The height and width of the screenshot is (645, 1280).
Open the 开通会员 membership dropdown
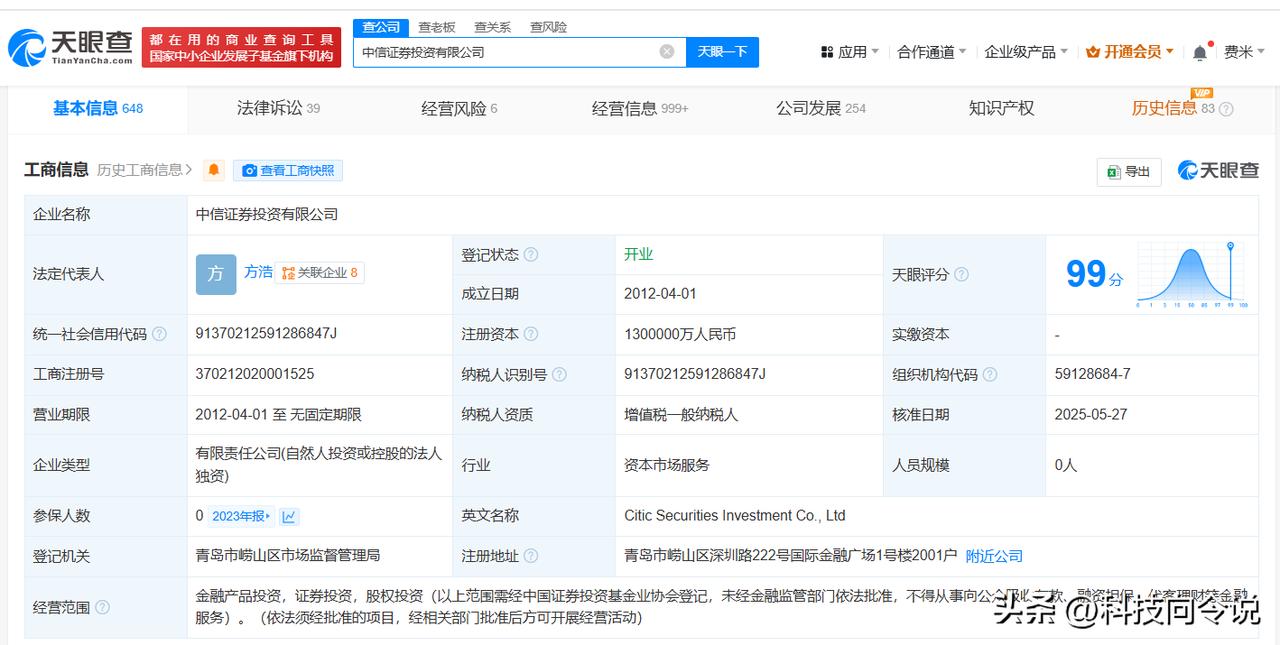click(1130, 52)
